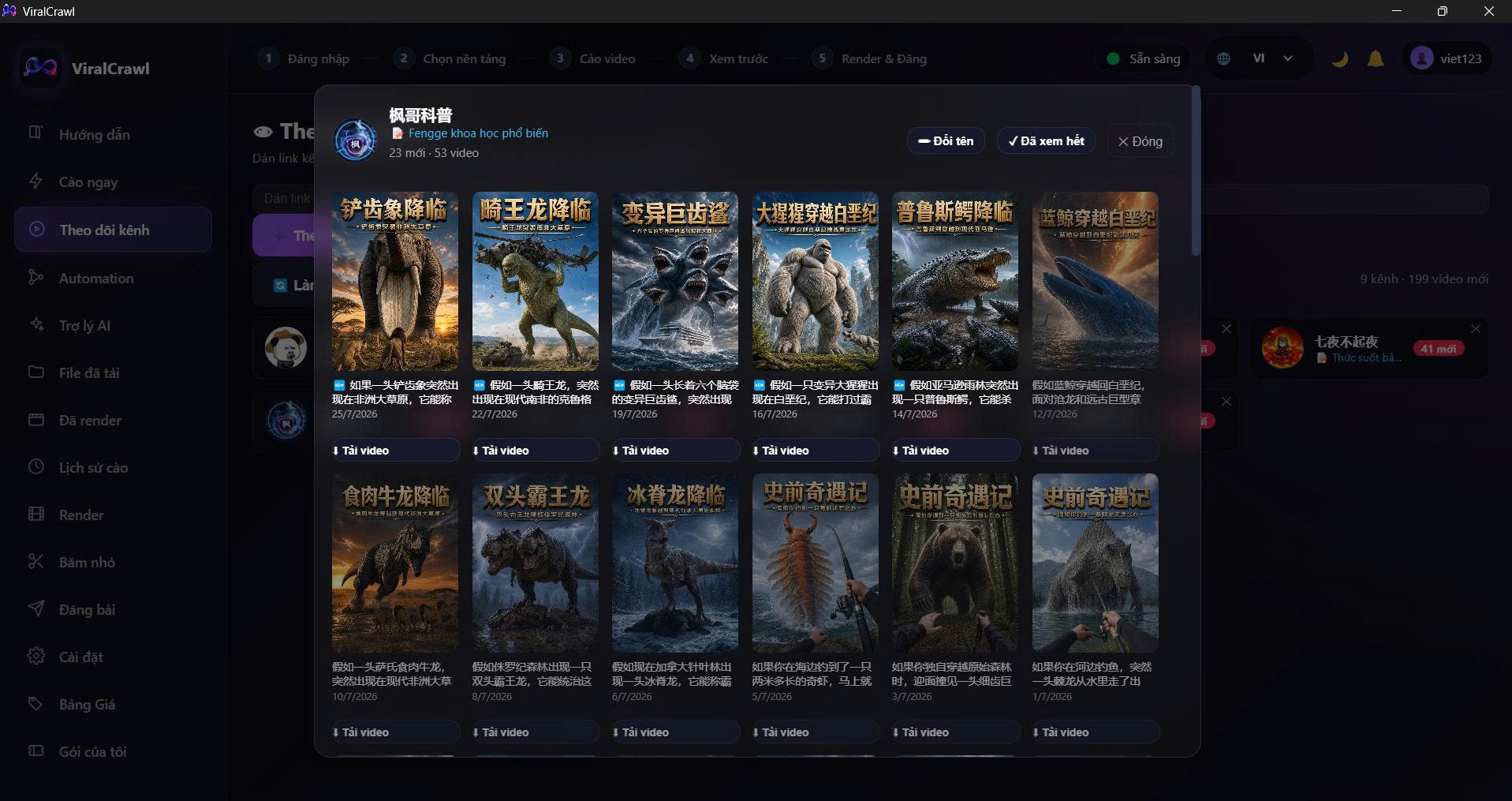
Task: Click the Sẵn sàng status indicator
Action: (1143, 58)
